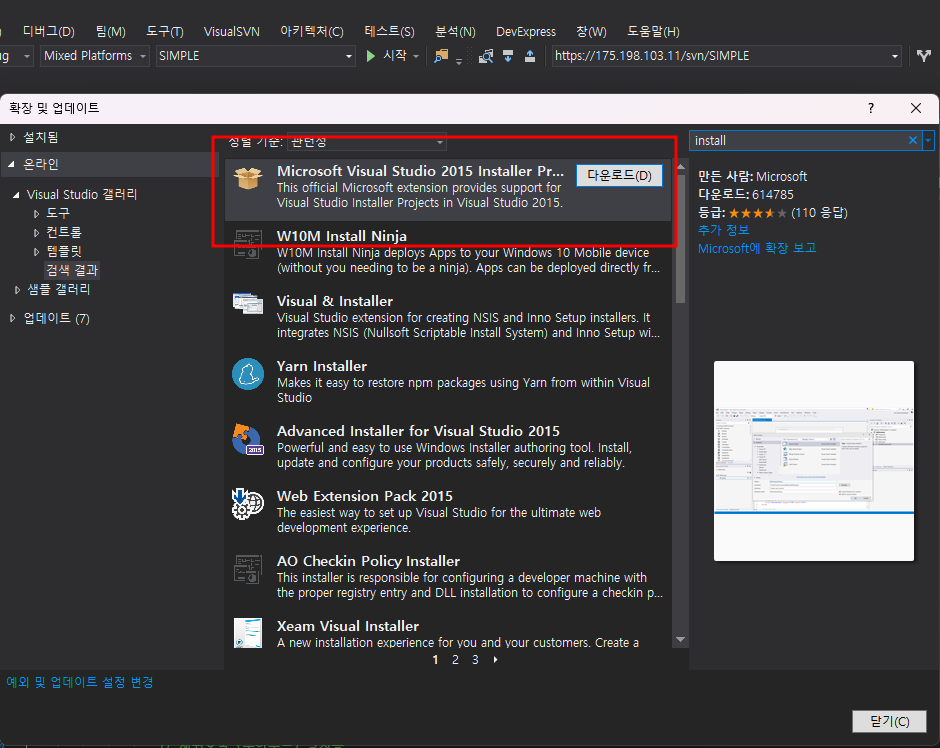Click the 시작 start button
The image size is (940, 748).
click(394, 56)
